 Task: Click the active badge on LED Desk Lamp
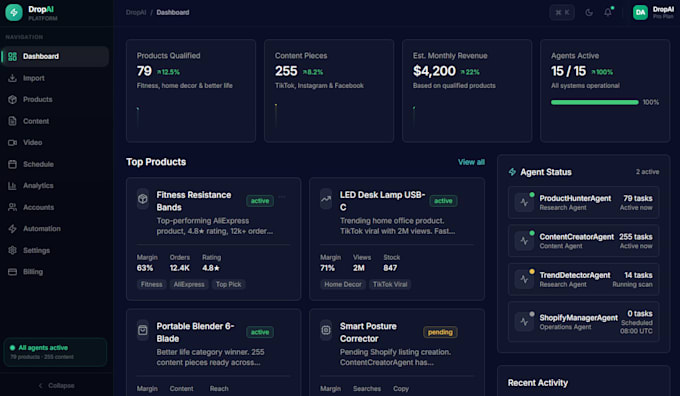(x=443, y=201)
